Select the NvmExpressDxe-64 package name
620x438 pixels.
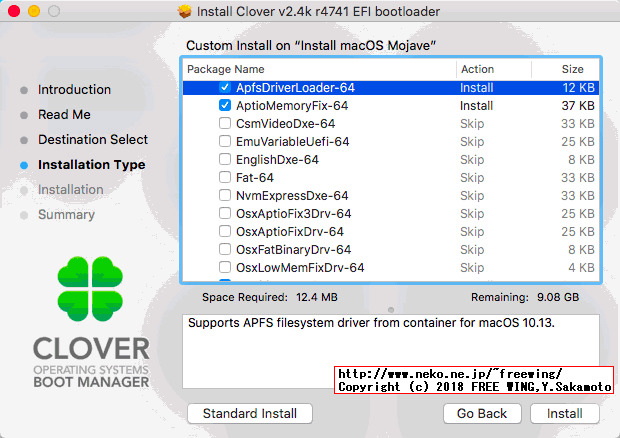[292, 196]
